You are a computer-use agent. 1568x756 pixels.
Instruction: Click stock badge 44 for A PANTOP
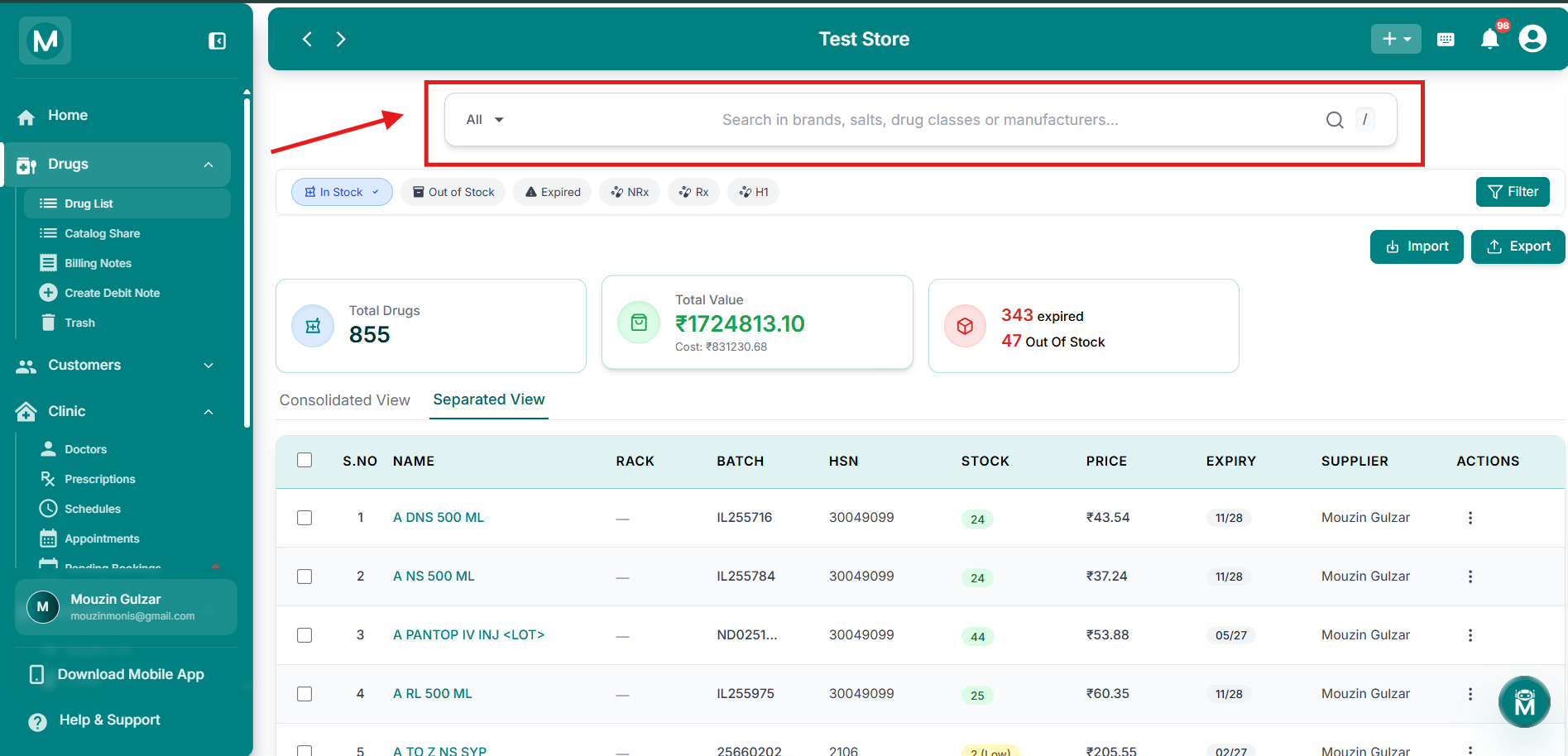(977, 636)
